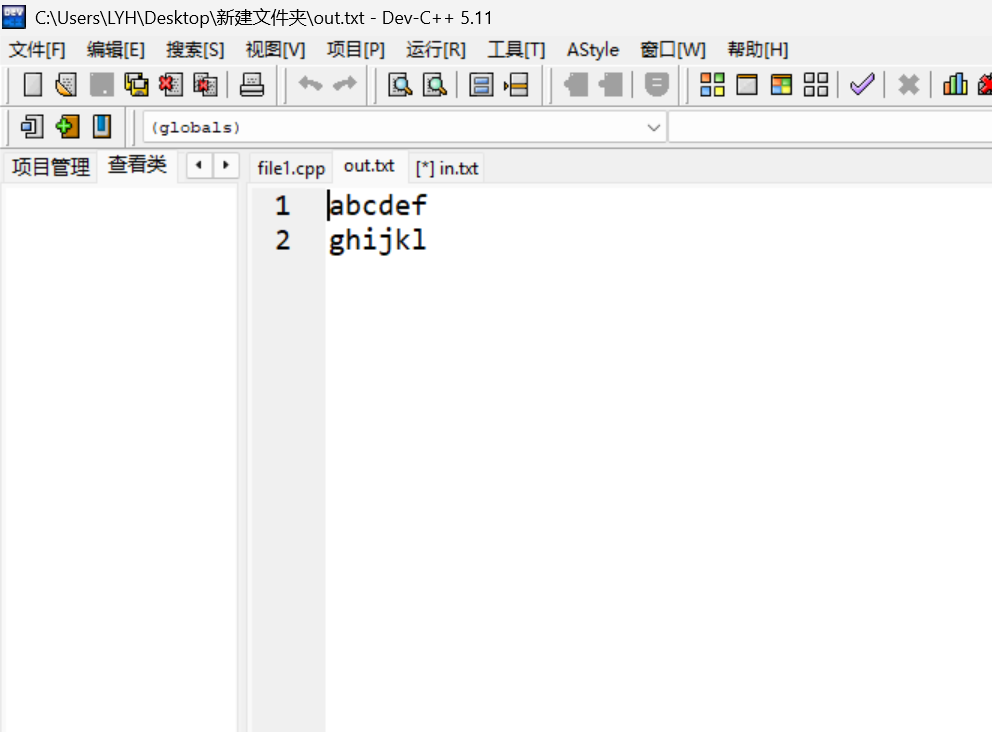Screen dimensions: 992x732
Task: Open the 编辑[E] menu
Action: (x=116, y=49)
